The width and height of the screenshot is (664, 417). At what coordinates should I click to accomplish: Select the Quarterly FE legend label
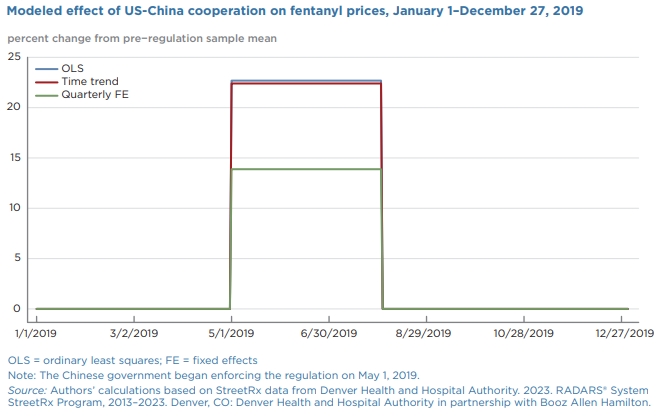pyautogui.click(x=95, y=95)
